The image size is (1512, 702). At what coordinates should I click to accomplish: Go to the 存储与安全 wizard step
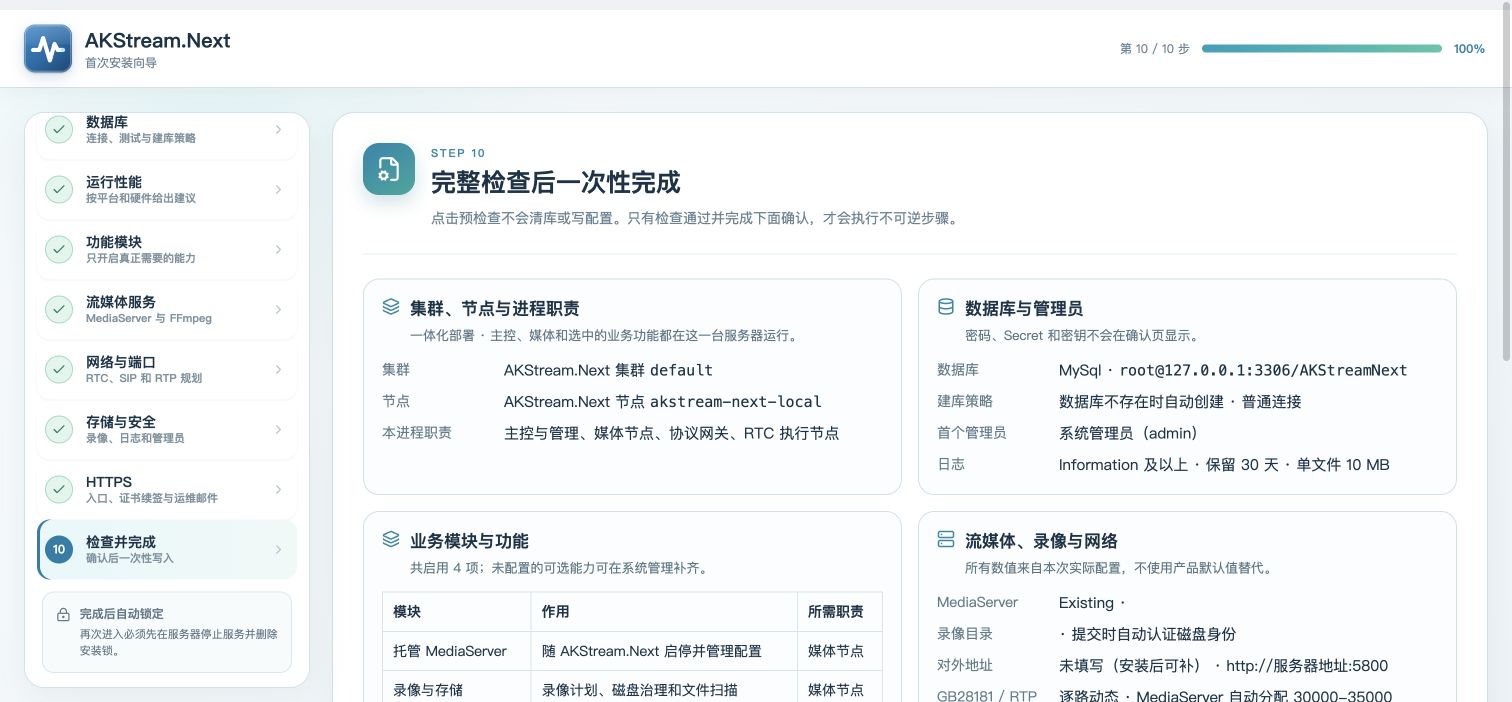click(167, 429)
